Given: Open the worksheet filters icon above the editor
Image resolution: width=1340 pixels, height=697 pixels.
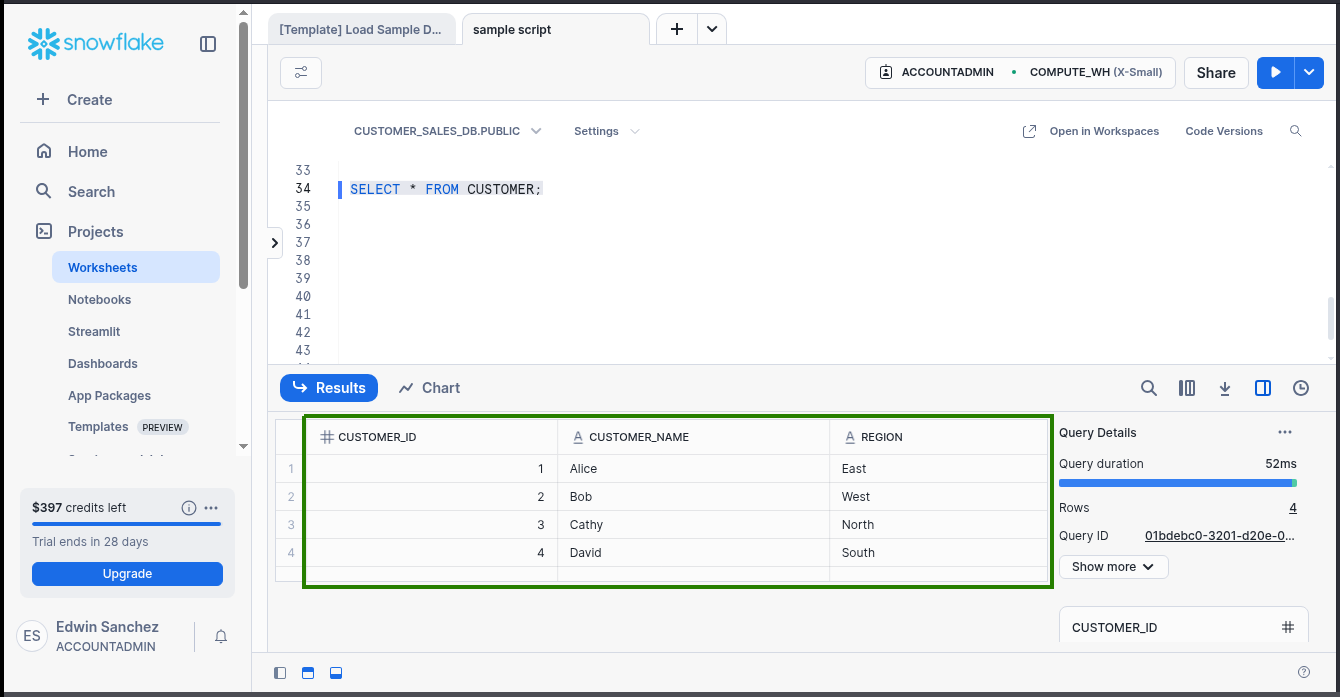Looking at the screenshot, I should 300,72.
